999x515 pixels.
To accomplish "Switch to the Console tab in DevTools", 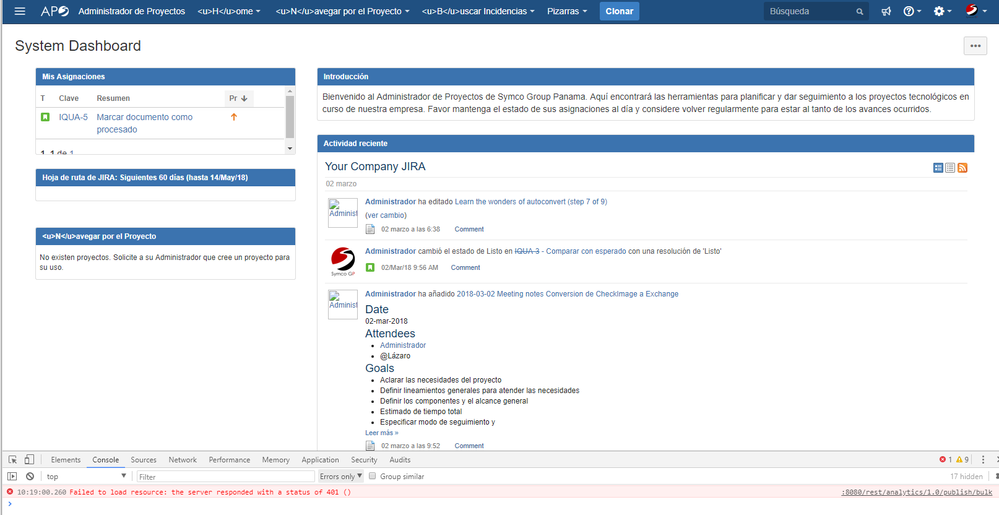I will click(106, 460).
